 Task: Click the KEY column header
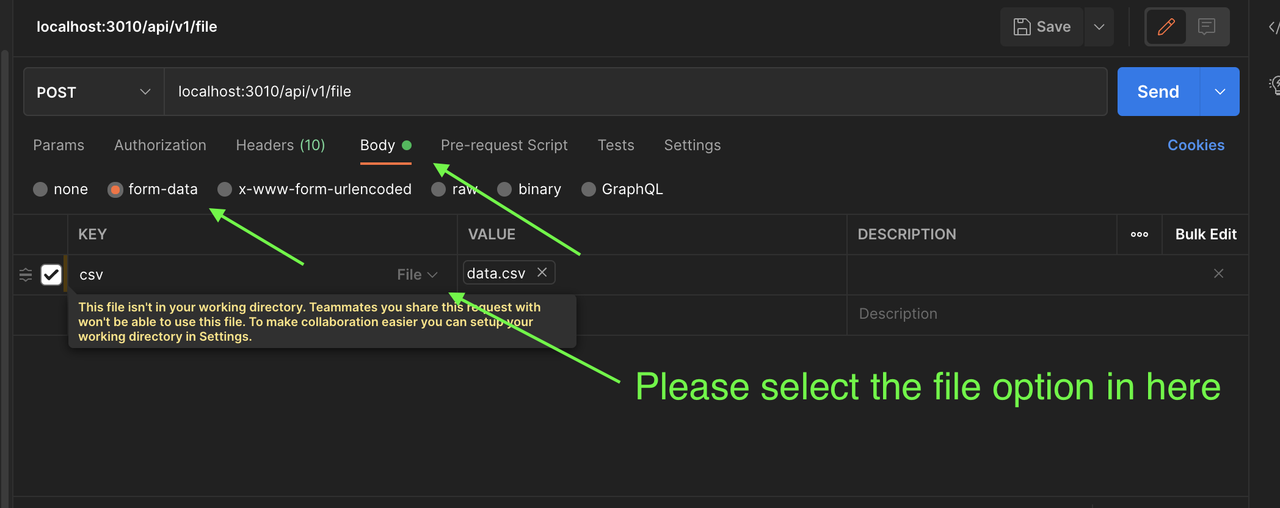click(92, 234)
